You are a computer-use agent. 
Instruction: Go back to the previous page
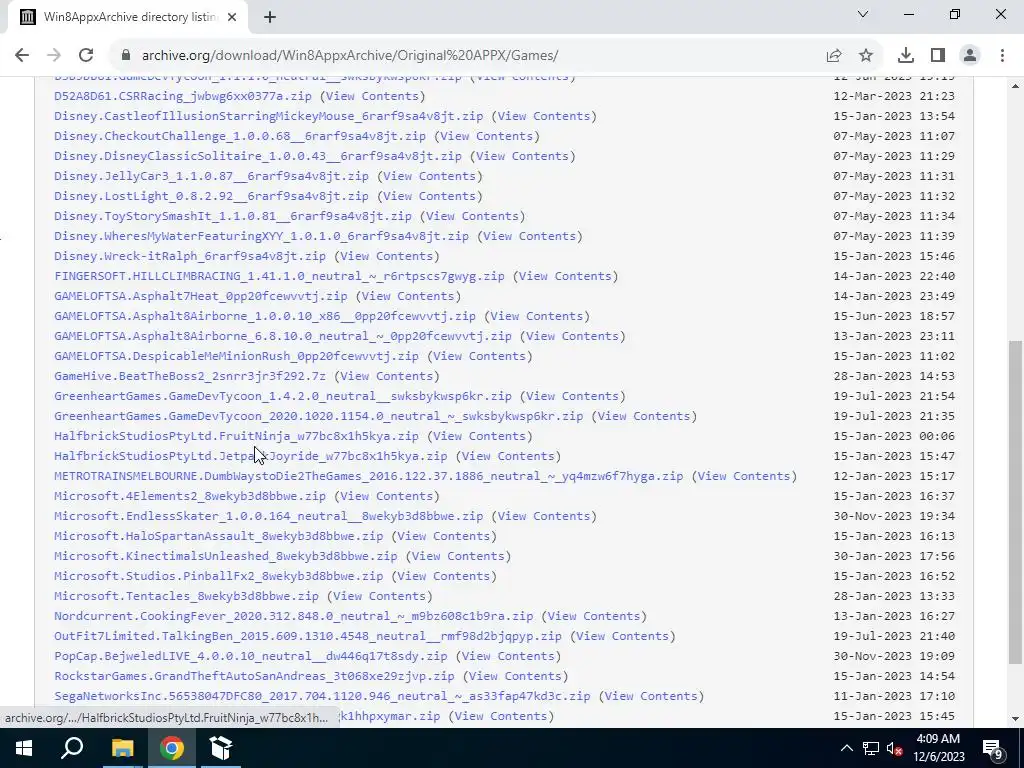tap(22, 56)
